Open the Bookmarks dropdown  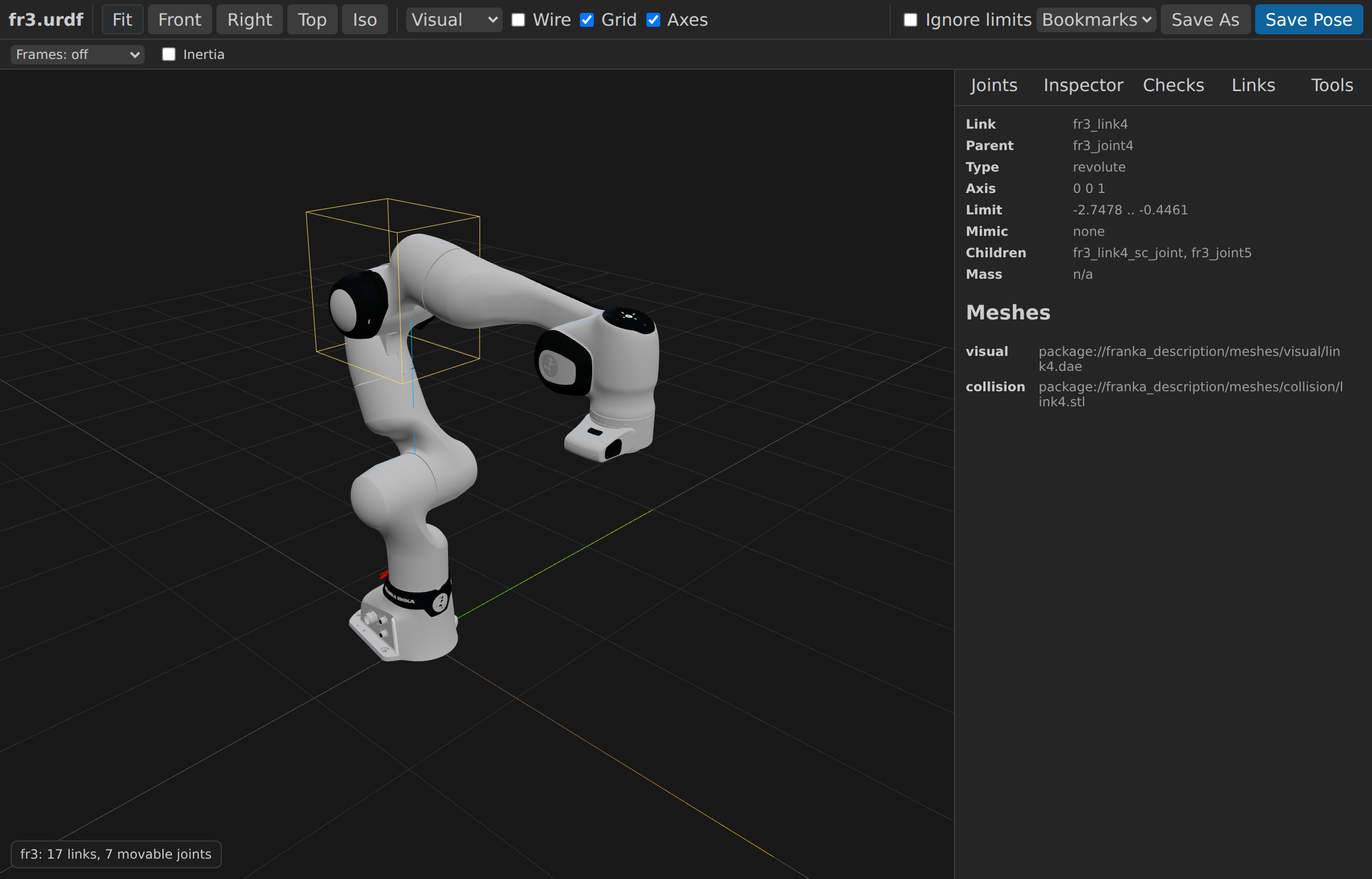[1097, 19]
